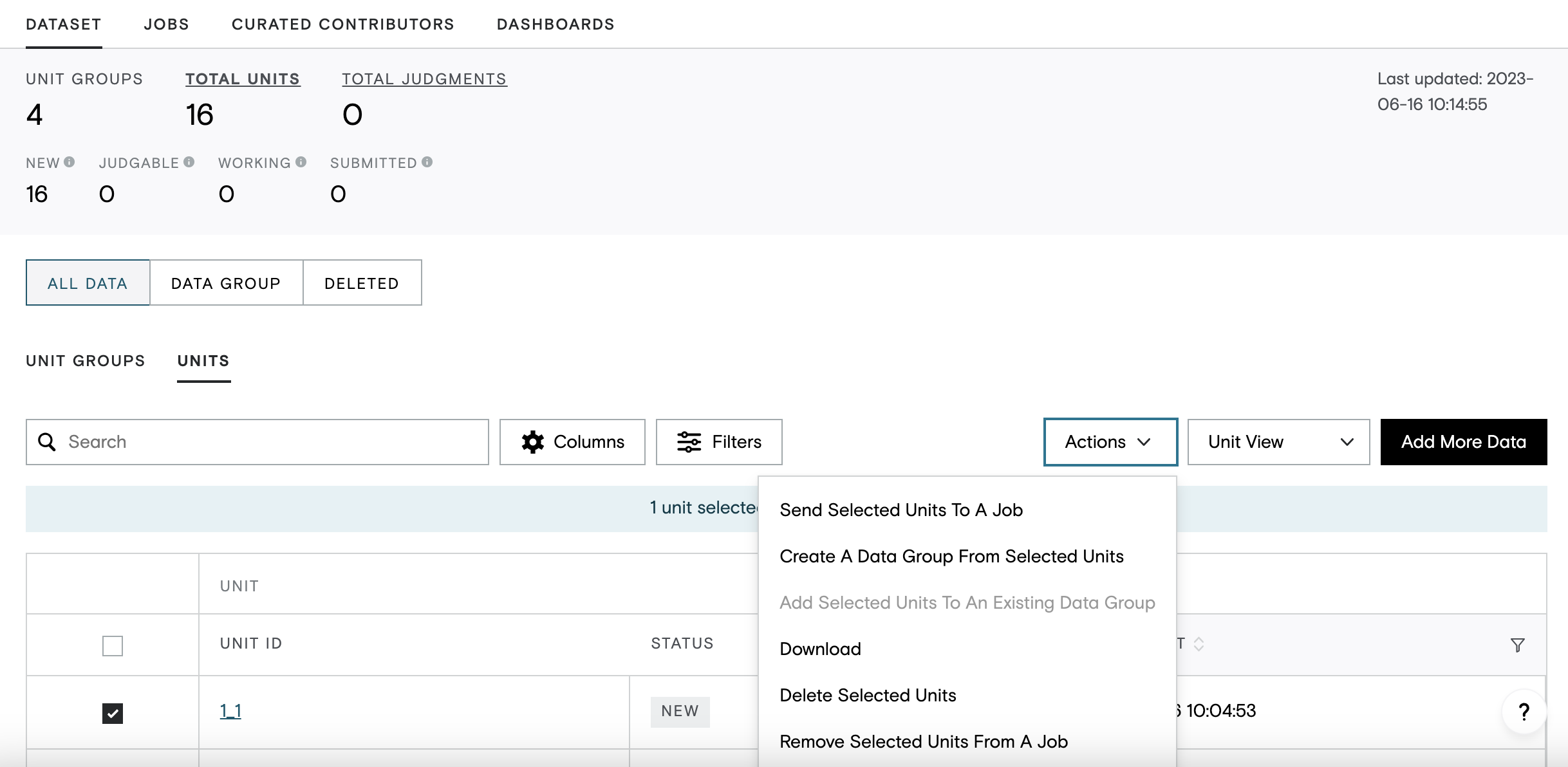Open the Columns settings
Image resolution: width=1568 pixels, height=767 pixels.
point(572,442)
